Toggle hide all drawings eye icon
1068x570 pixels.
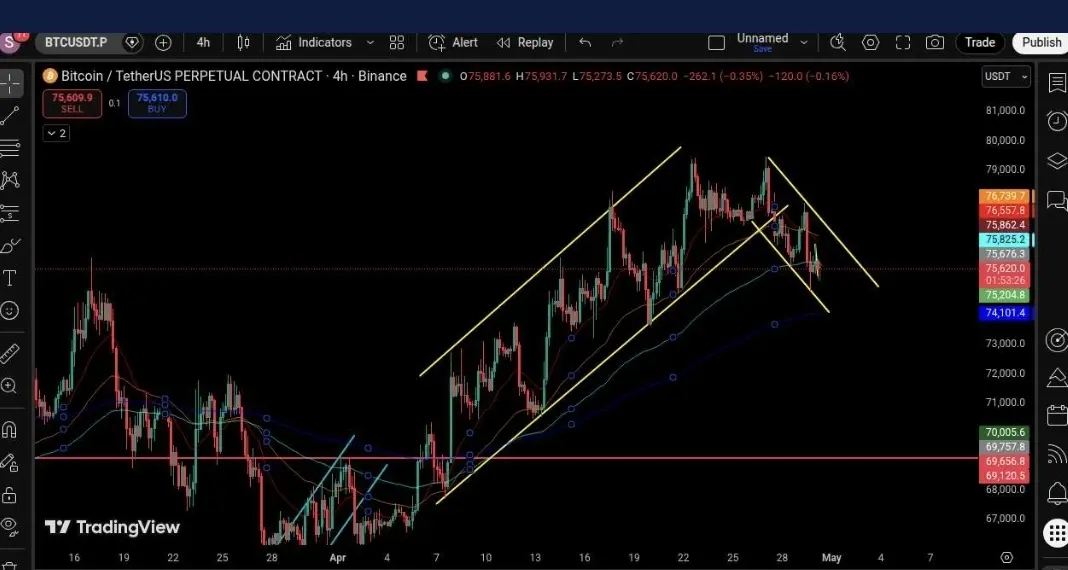(x=9, y=526)
